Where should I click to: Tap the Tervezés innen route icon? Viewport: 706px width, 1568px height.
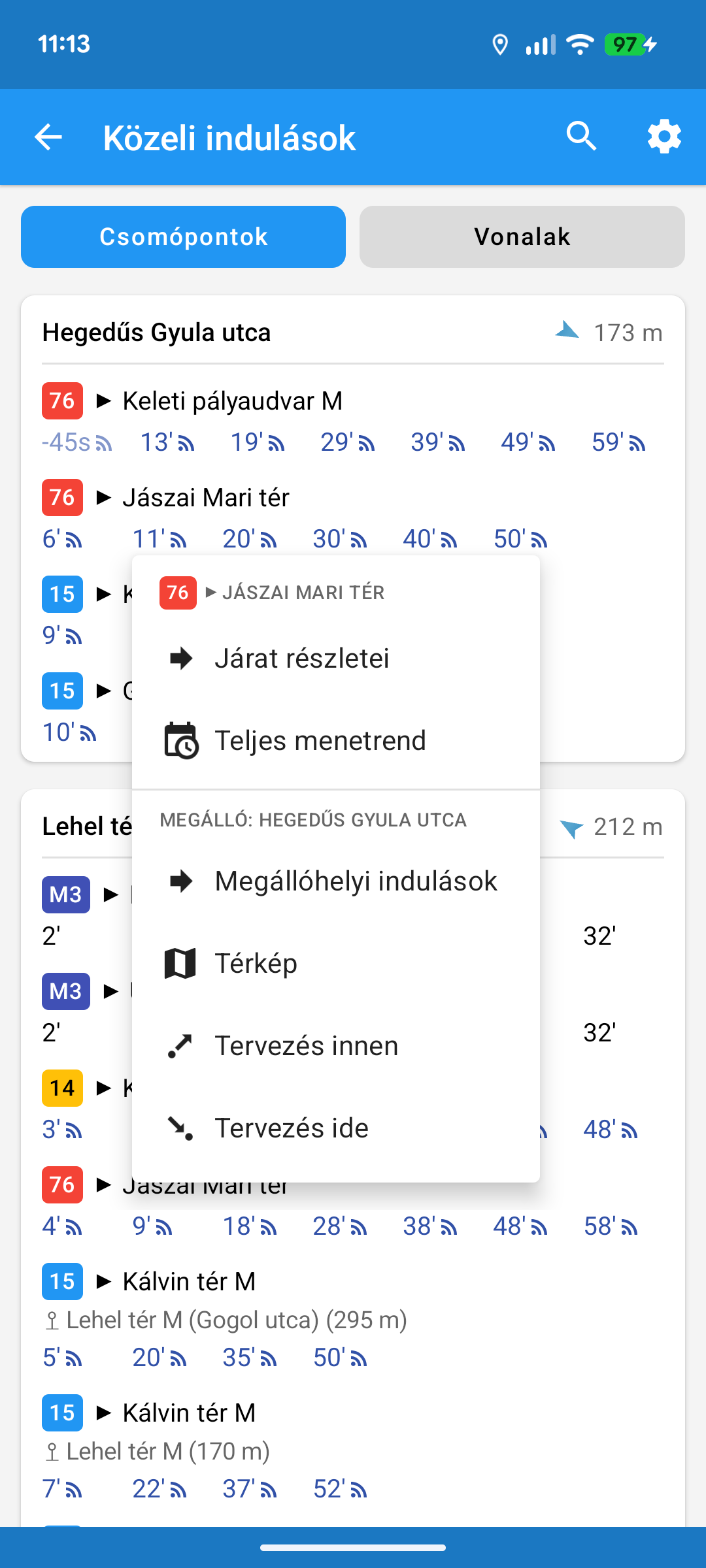click(x=180, y=1046)
